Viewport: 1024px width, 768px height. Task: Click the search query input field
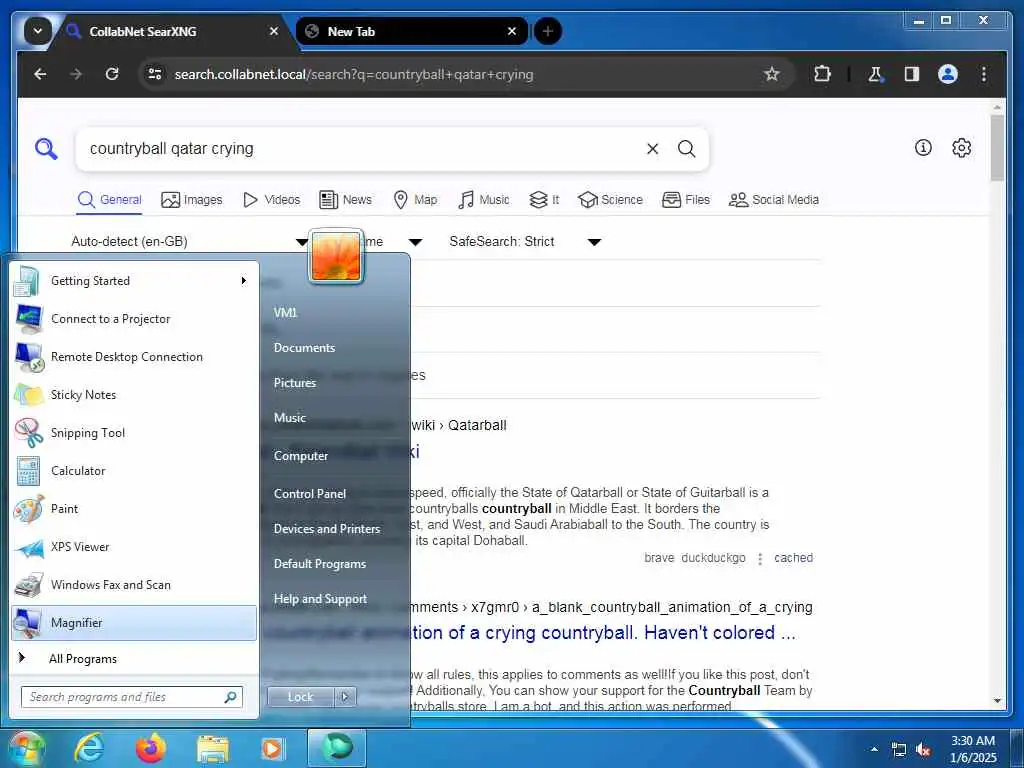362,149
